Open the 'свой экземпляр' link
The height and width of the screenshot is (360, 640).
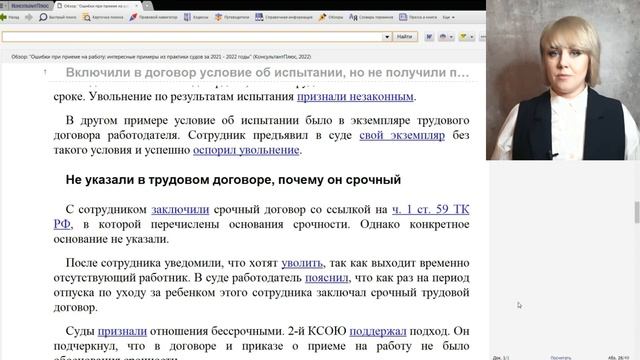(x=402, y=135)
